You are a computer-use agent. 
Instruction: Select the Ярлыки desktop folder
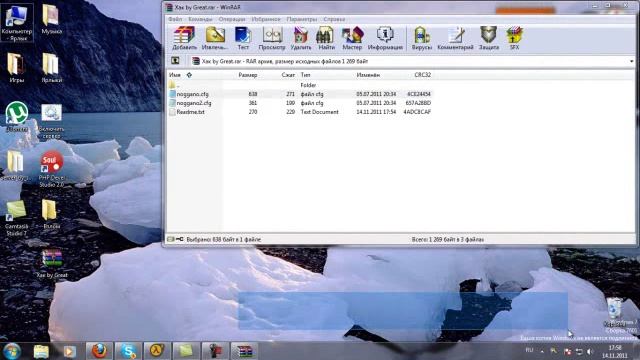pyautogui.click(x=51, y=68)
